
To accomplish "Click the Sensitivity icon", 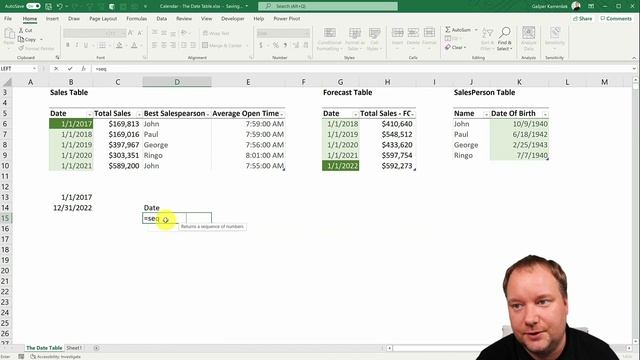I will [554, 33].
